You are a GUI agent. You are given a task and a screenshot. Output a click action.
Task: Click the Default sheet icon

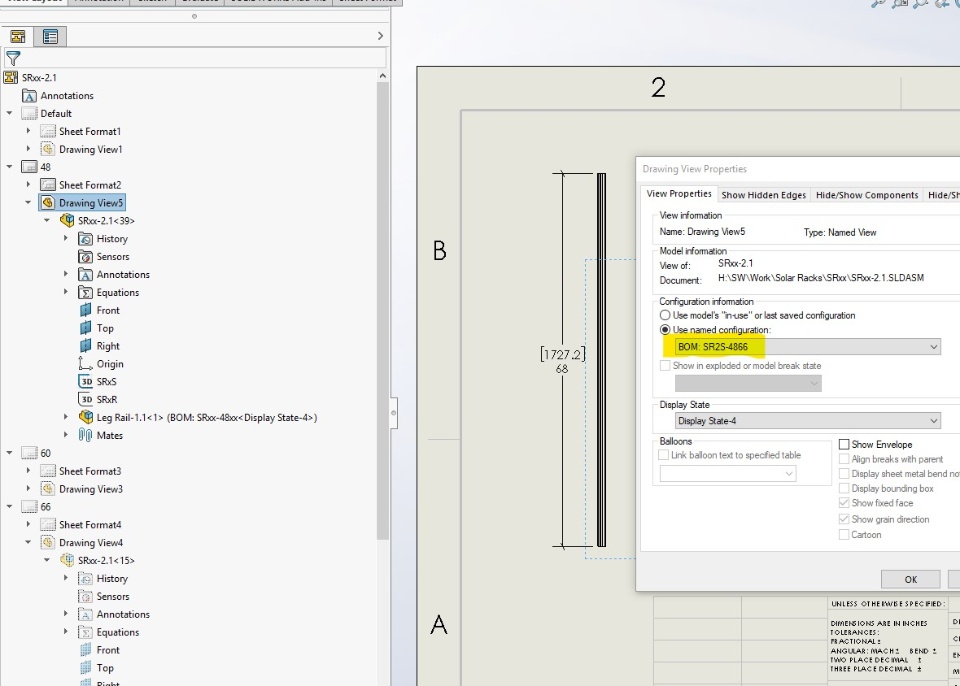tap(29, 113)
